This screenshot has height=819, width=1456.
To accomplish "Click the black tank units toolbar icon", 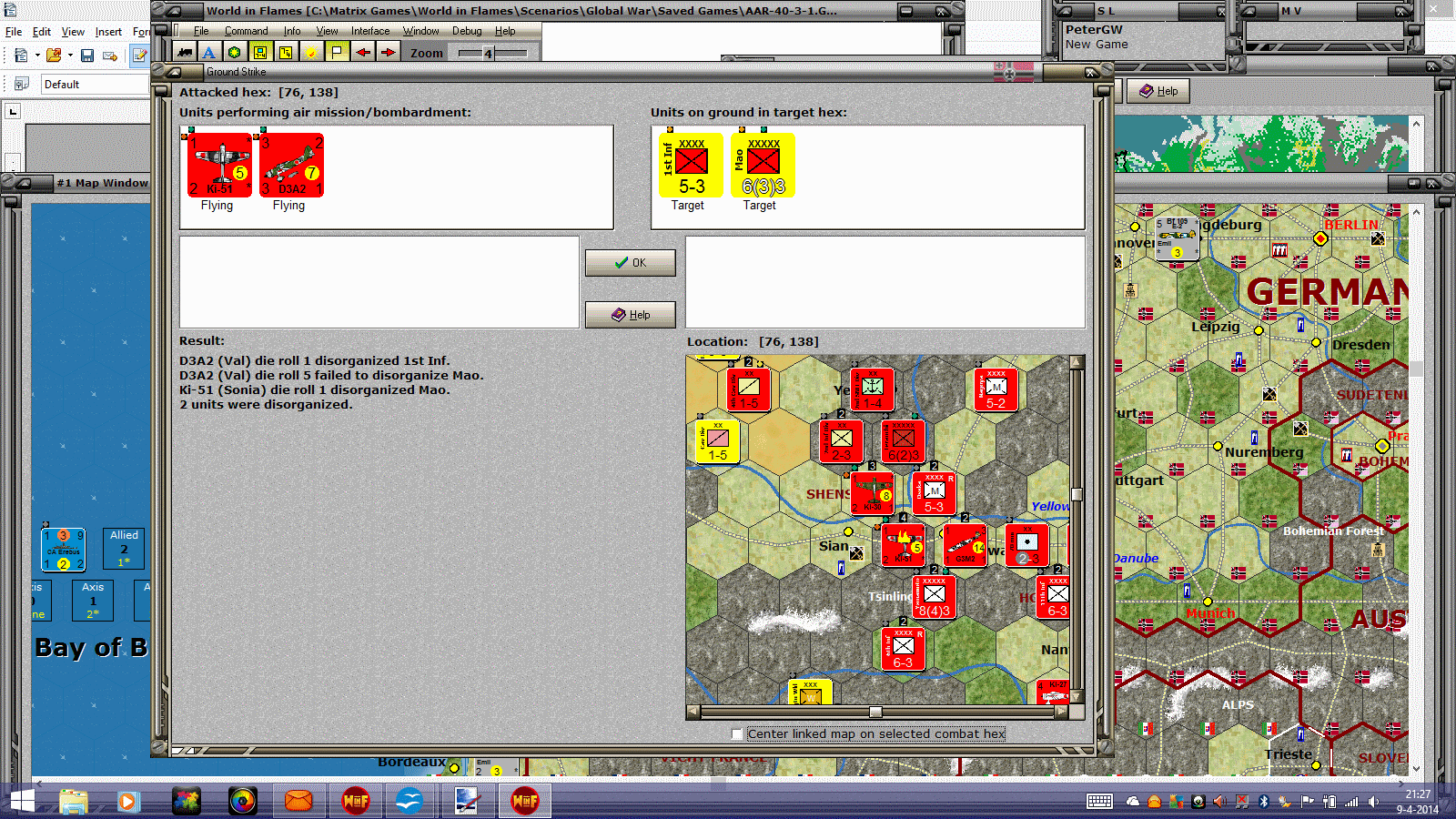I will (x=185, y=52).
